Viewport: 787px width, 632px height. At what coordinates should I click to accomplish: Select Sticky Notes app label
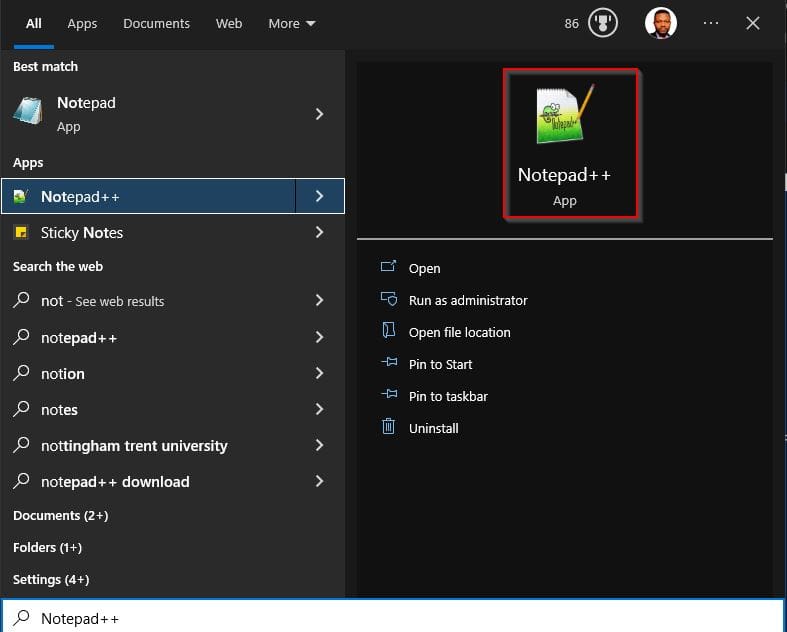[x=82, y=233]
